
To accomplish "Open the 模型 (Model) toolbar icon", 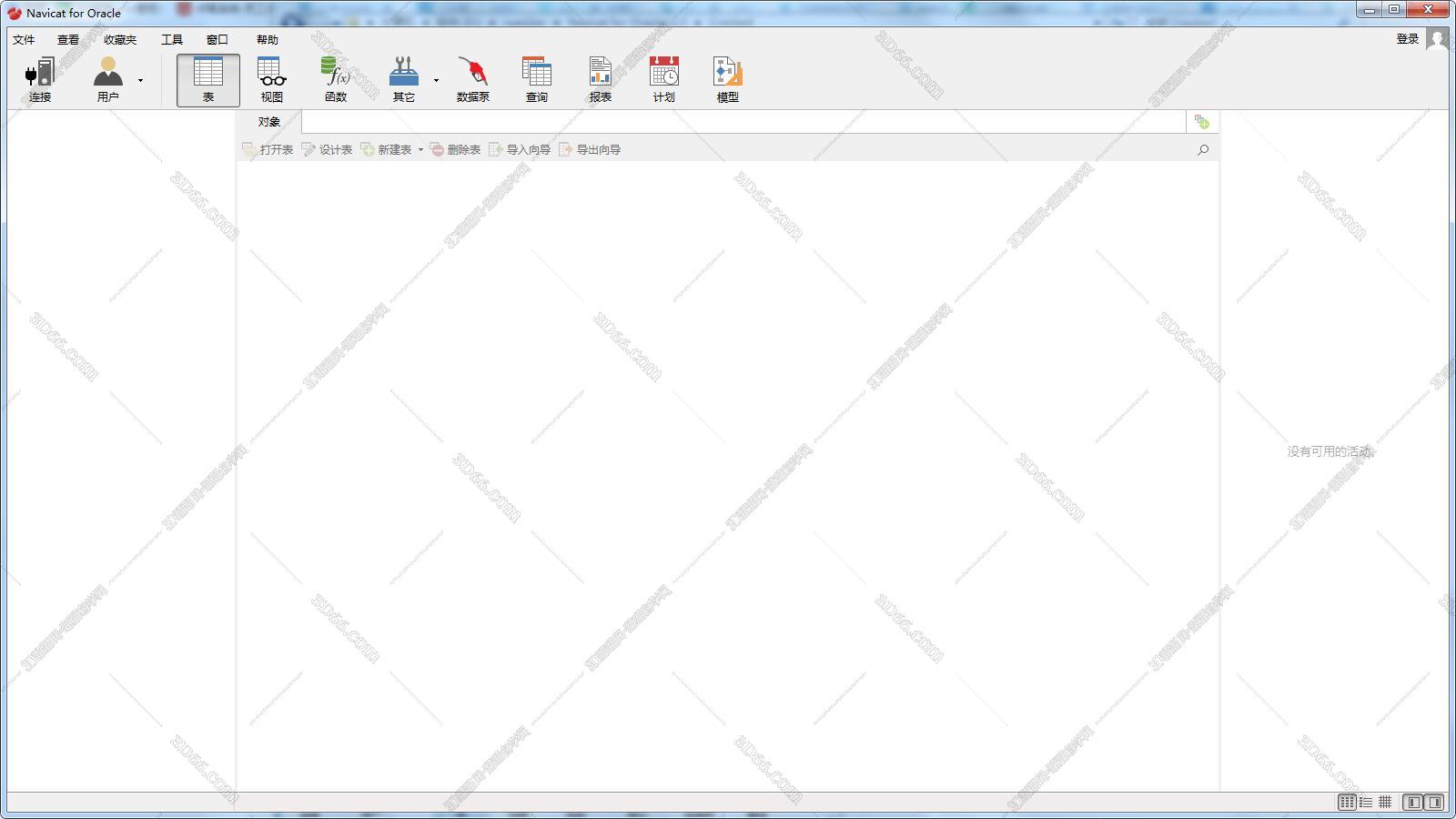I will point(727,79).
